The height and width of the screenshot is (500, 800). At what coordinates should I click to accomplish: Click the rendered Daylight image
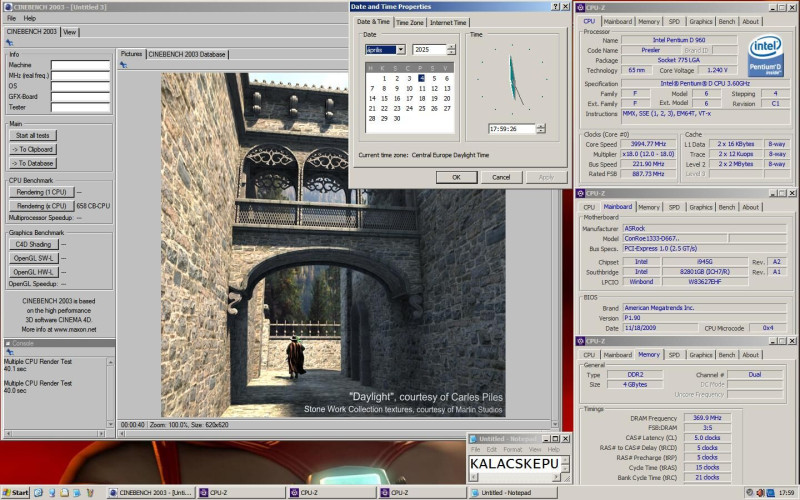(333, 244)
